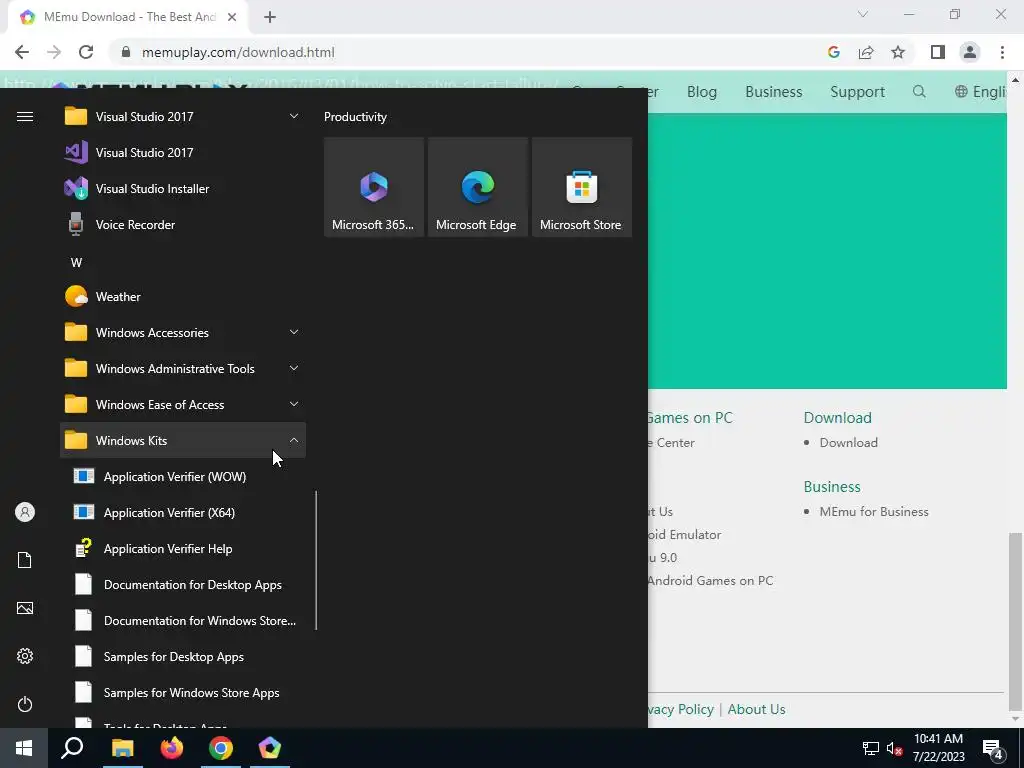Screen dimensions: 1024x768
Task: Launch Visual Studio 2017 app
Action: coord(183,153)
